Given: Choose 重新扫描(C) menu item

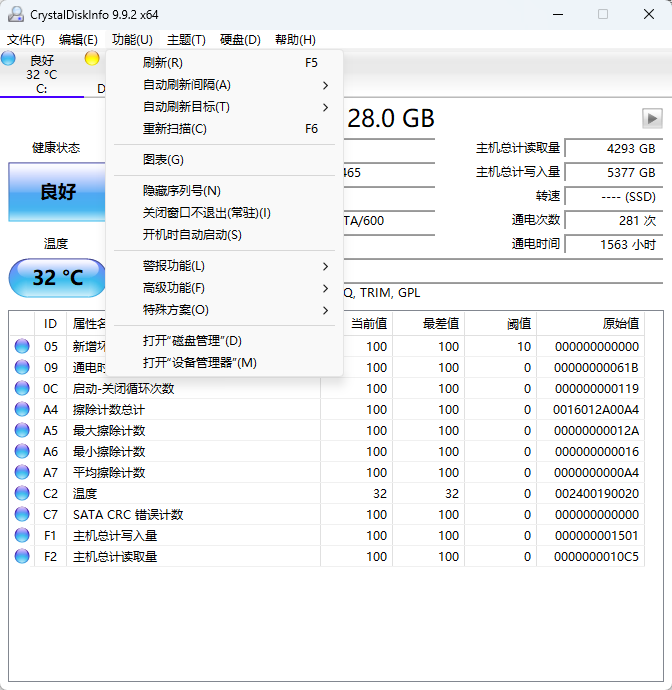Looking at the screenshot, I should [224, 128].
